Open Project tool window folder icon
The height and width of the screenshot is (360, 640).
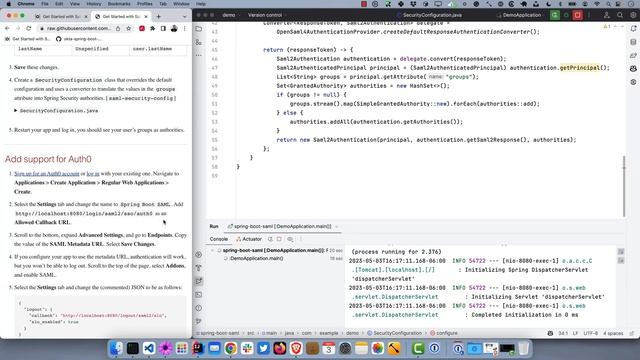tap(199, 29)
